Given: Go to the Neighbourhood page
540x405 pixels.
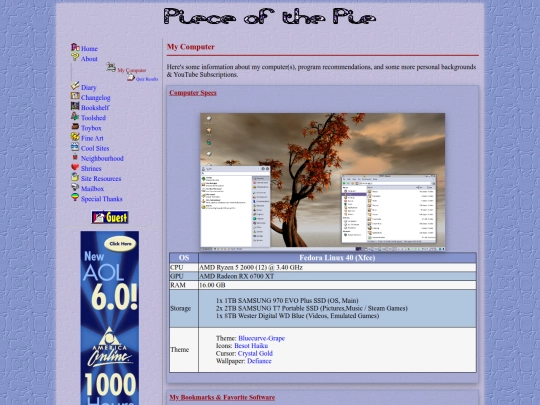Looking at the screenshot, I should tap(102, 158).
